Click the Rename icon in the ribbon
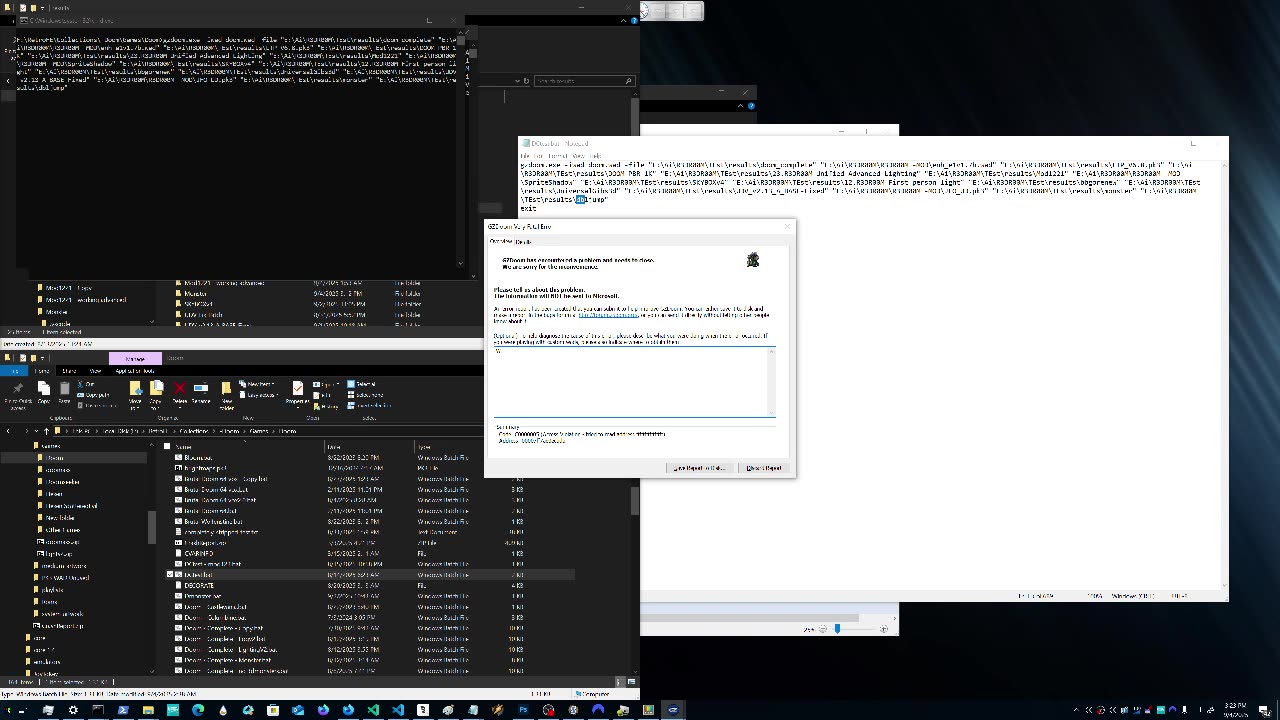 click(201, 393)
